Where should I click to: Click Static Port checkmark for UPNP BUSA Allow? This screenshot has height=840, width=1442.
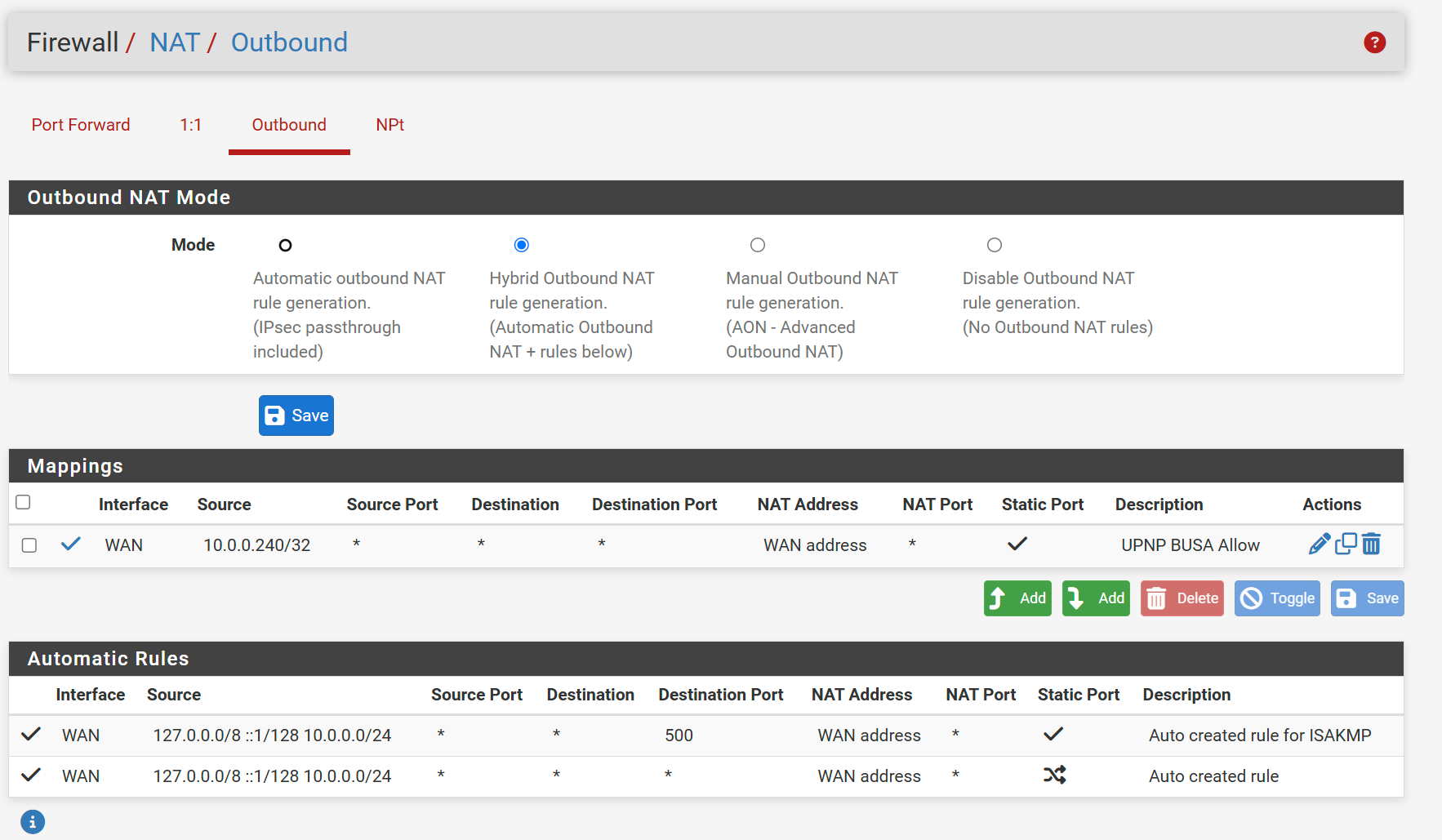1017,544
